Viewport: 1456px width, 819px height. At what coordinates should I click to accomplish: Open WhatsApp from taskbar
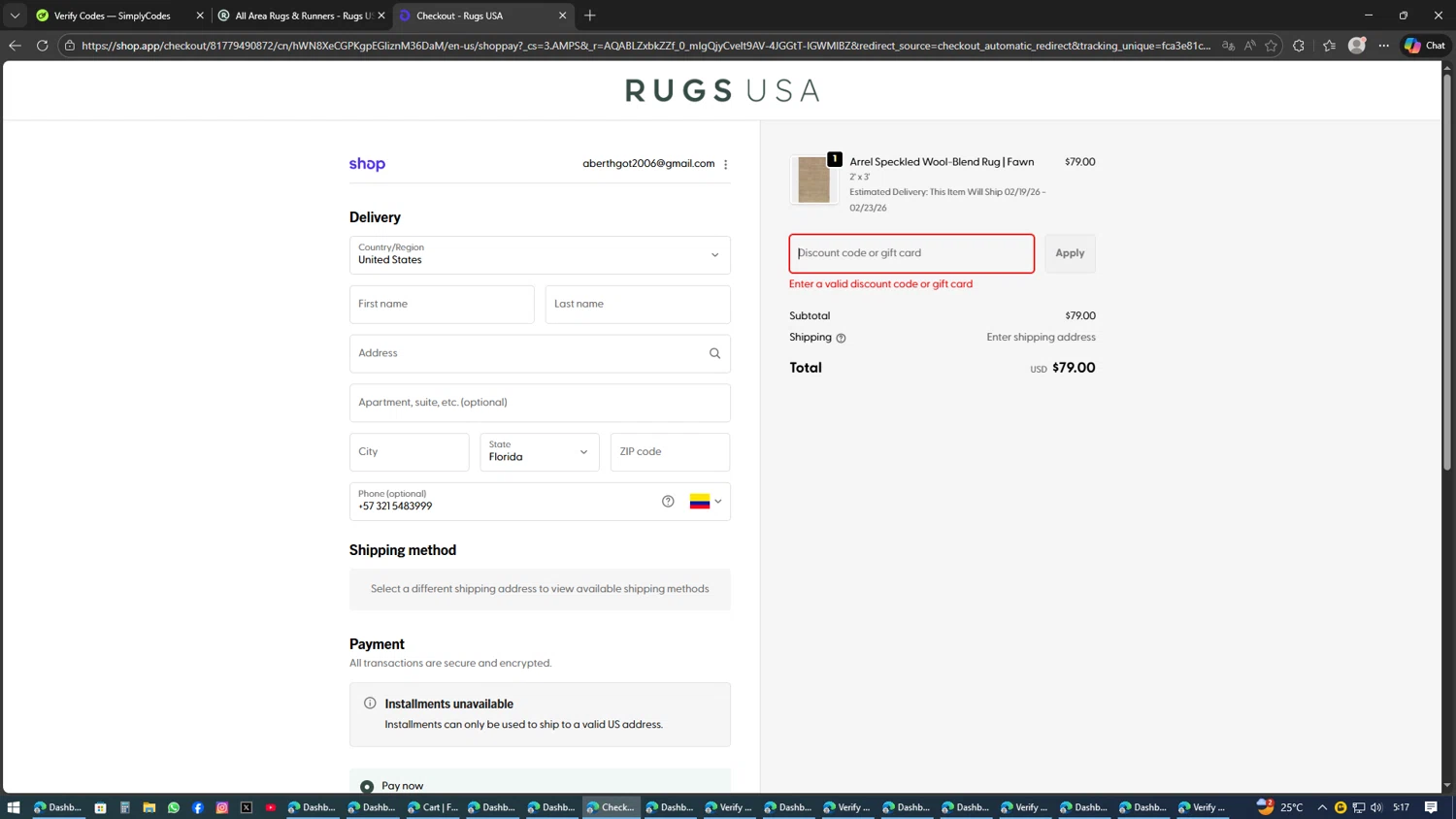coord(173,807)
